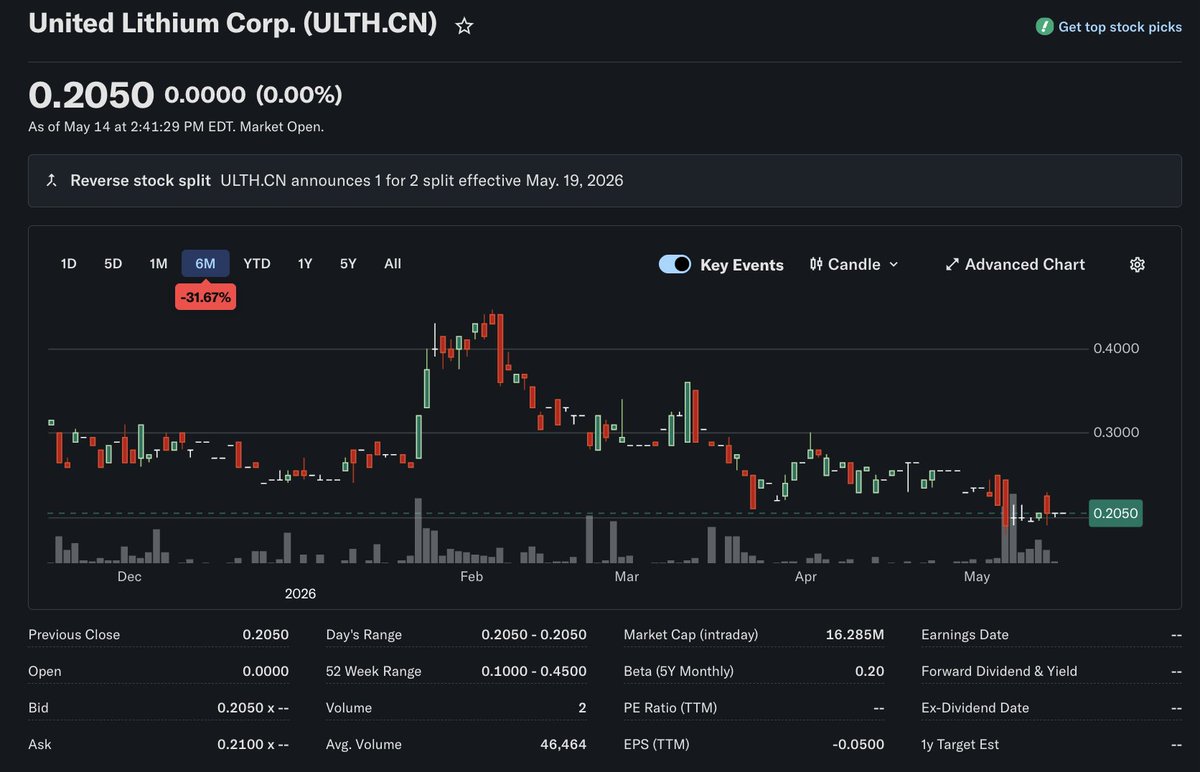The image size is (1200, 772).
Task: Click the expand arrows Advanced Chart icon
Action: click(951, 264)
